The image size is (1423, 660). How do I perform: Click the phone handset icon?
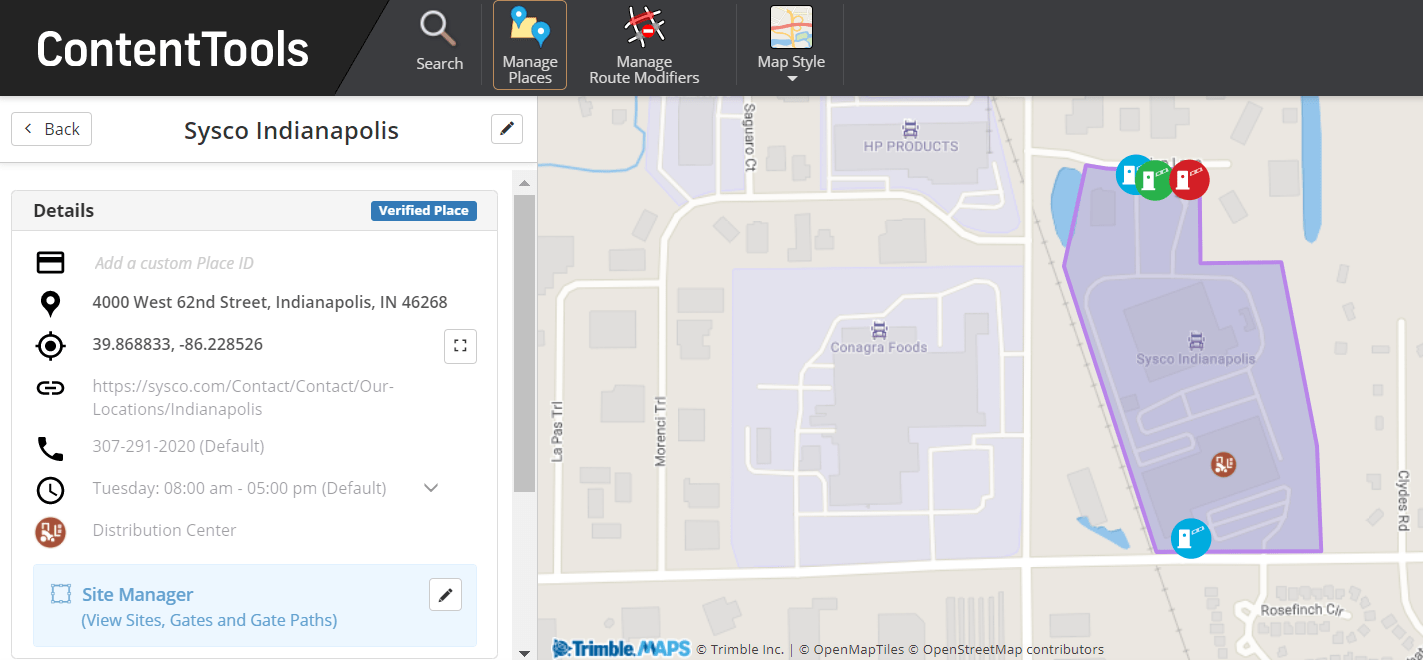(50, 448)
